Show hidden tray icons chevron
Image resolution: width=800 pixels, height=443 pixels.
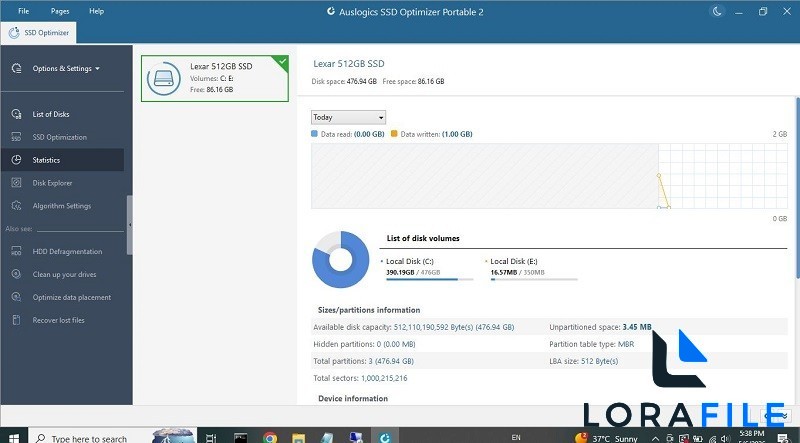(655, 438)
